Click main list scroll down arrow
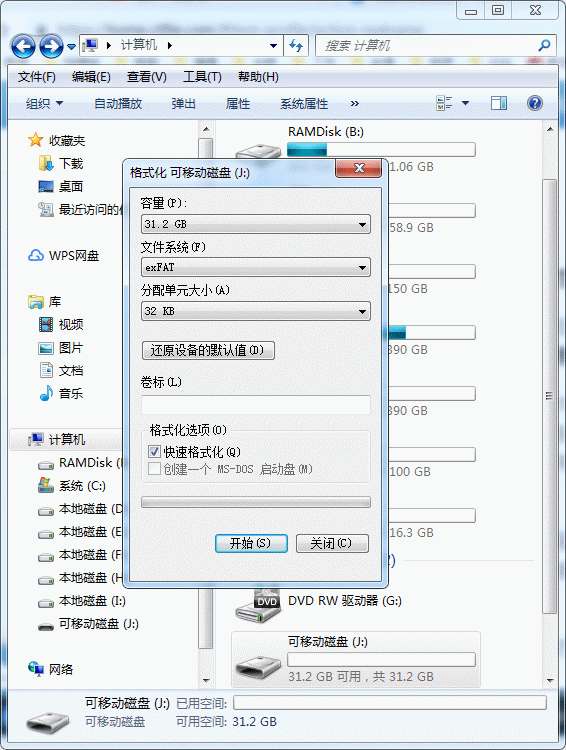The image size is (566, 750). 550,680
